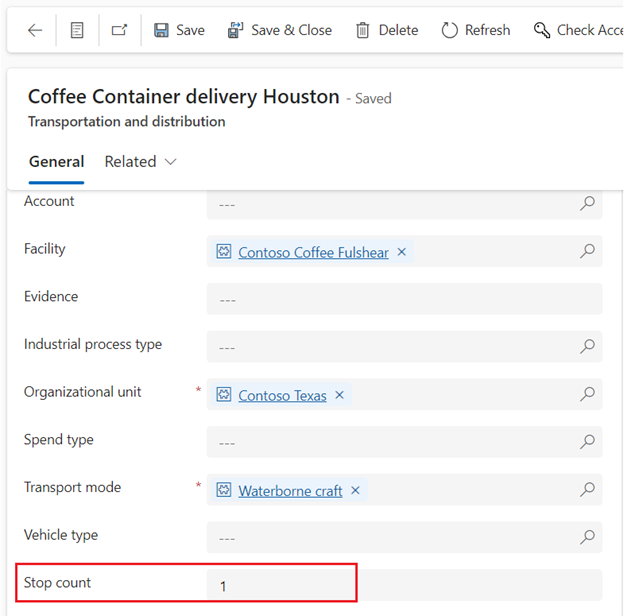
Task: Click the Vehicle type field
Action: pos(404,537)
